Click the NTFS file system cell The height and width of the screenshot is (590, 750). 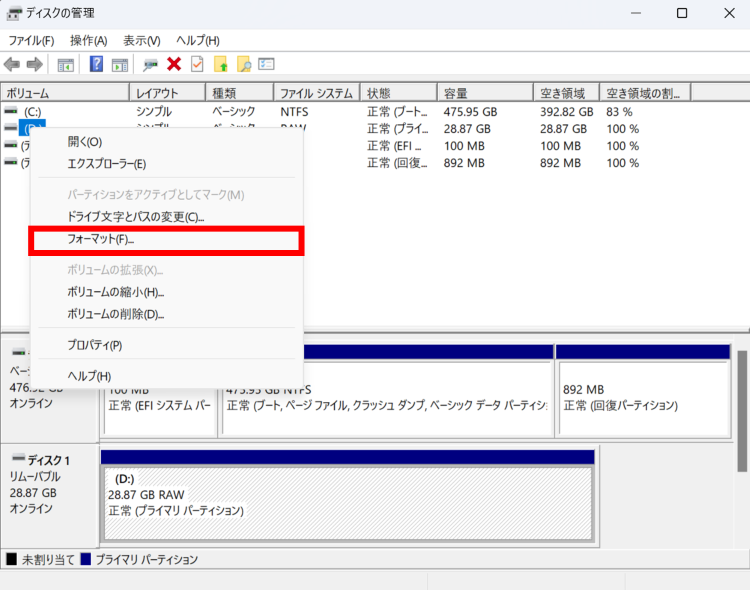(294, 112)
